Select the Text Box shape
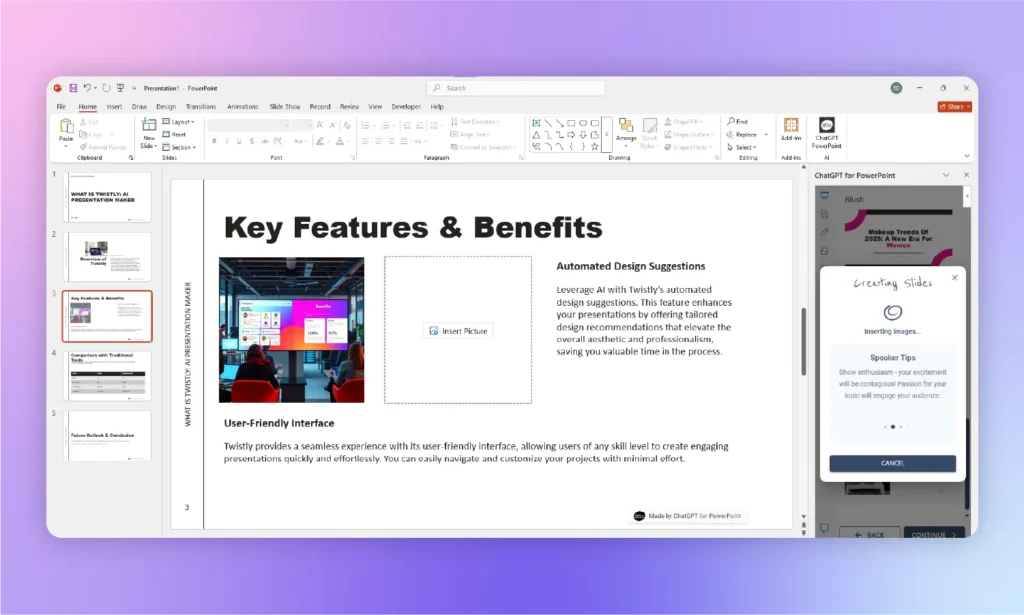 click(536, 123)
